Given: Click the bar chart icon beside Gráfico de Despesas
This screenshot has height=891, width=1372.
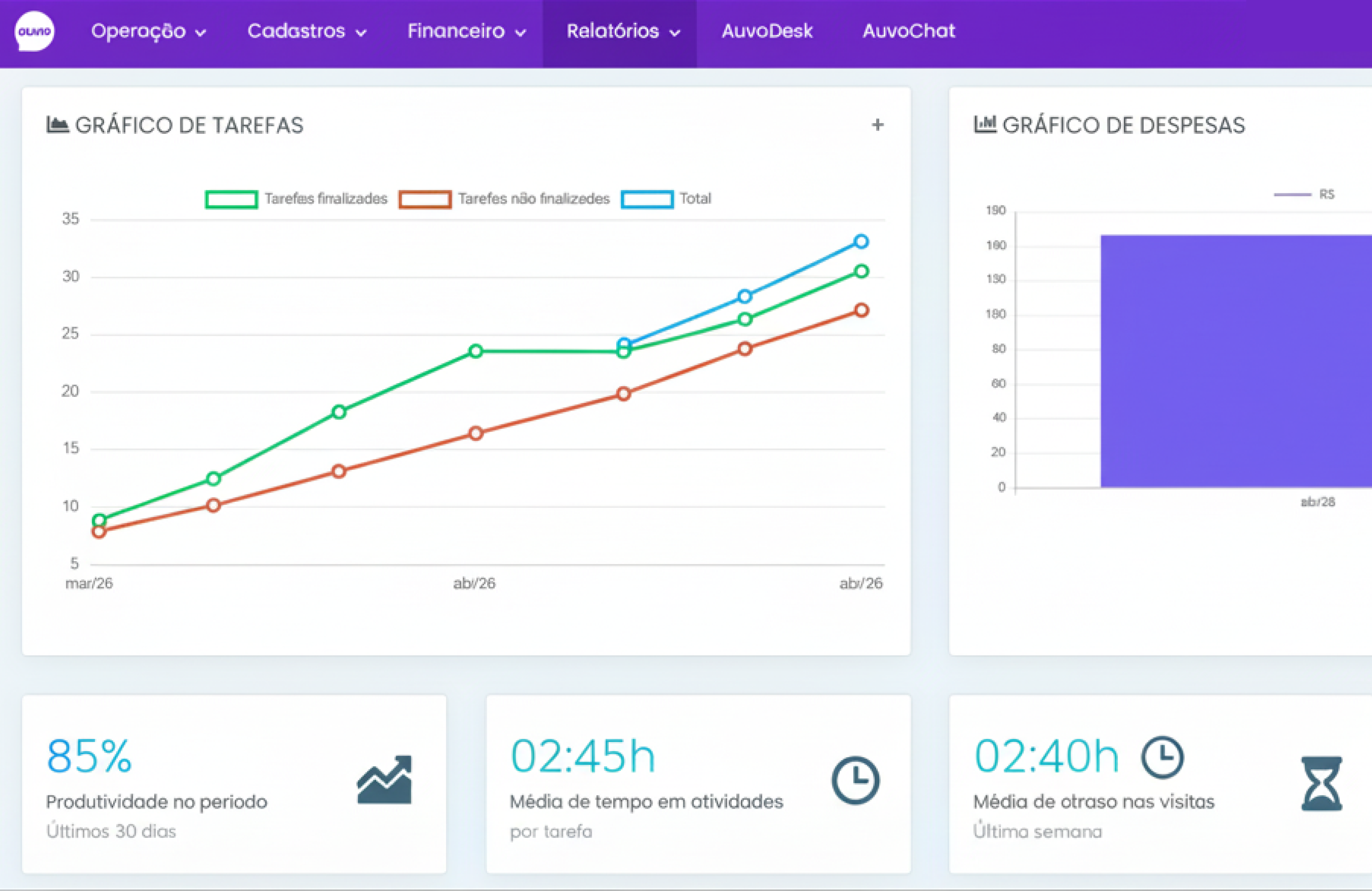Looking at the screenshot, I should (x=985, y=124).
